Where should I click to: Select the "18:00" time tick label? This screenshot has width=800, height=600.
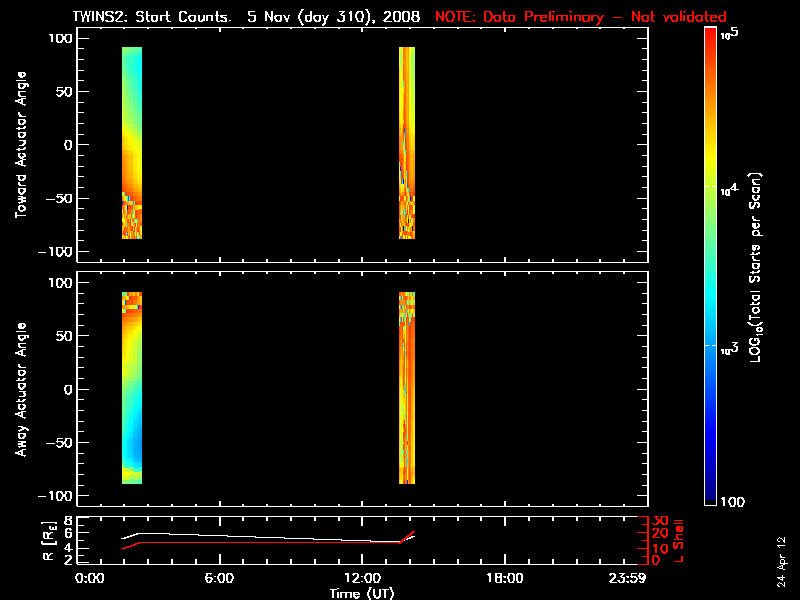click(x=504, y=579)
